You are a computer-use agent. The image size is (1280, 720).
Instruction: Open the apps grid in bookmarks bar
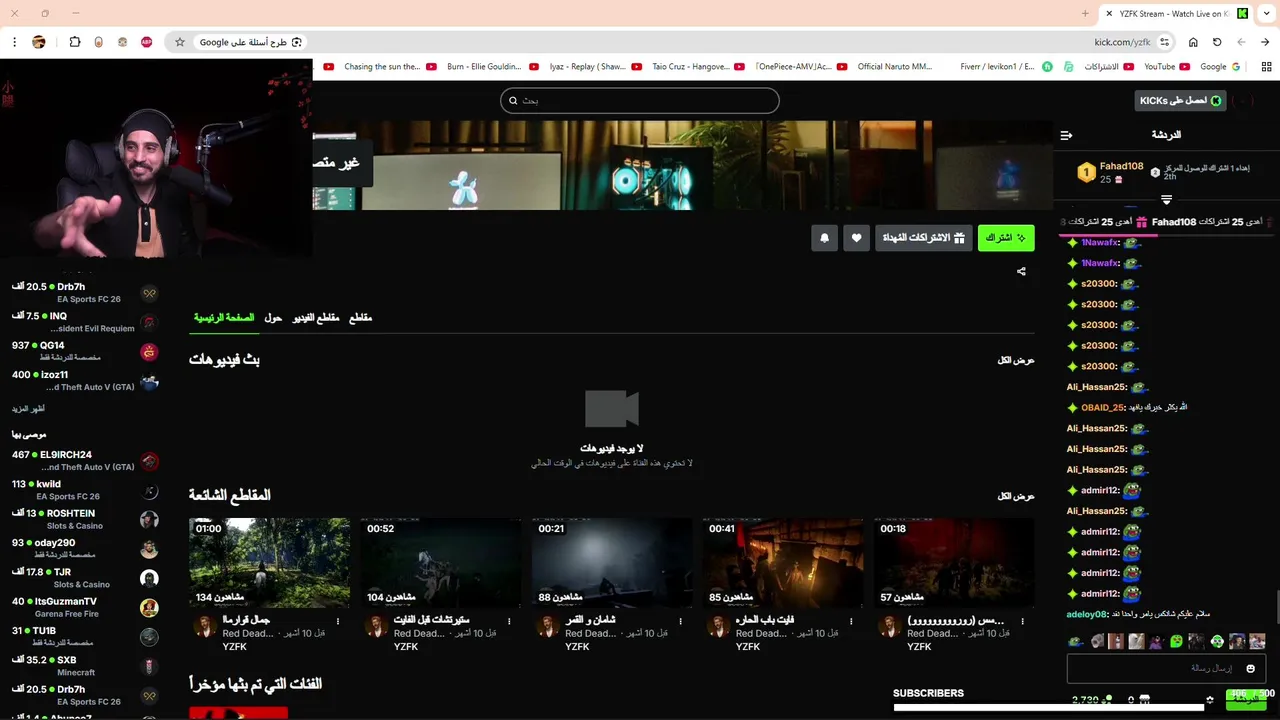(x=1266, y=67)
